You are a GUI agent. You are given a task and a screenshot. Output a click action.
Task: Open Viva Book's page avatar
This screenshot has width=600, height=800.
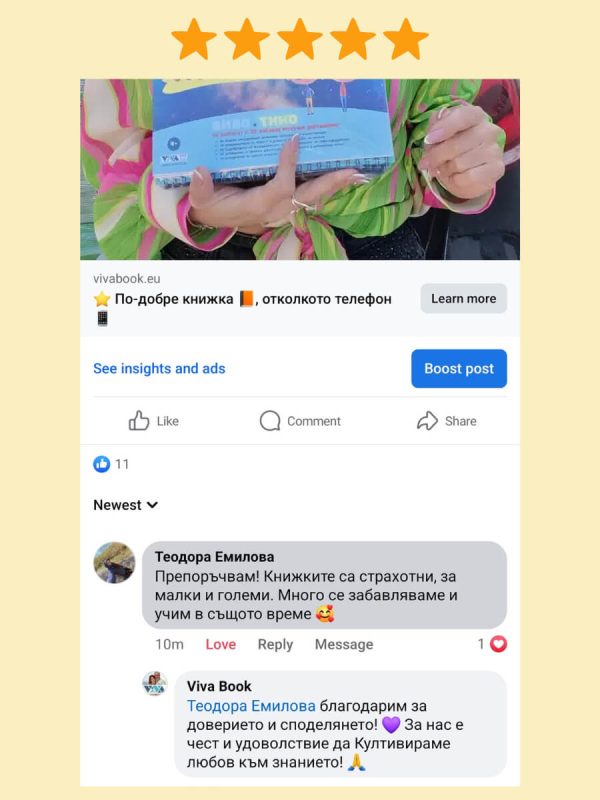(155, 684)
